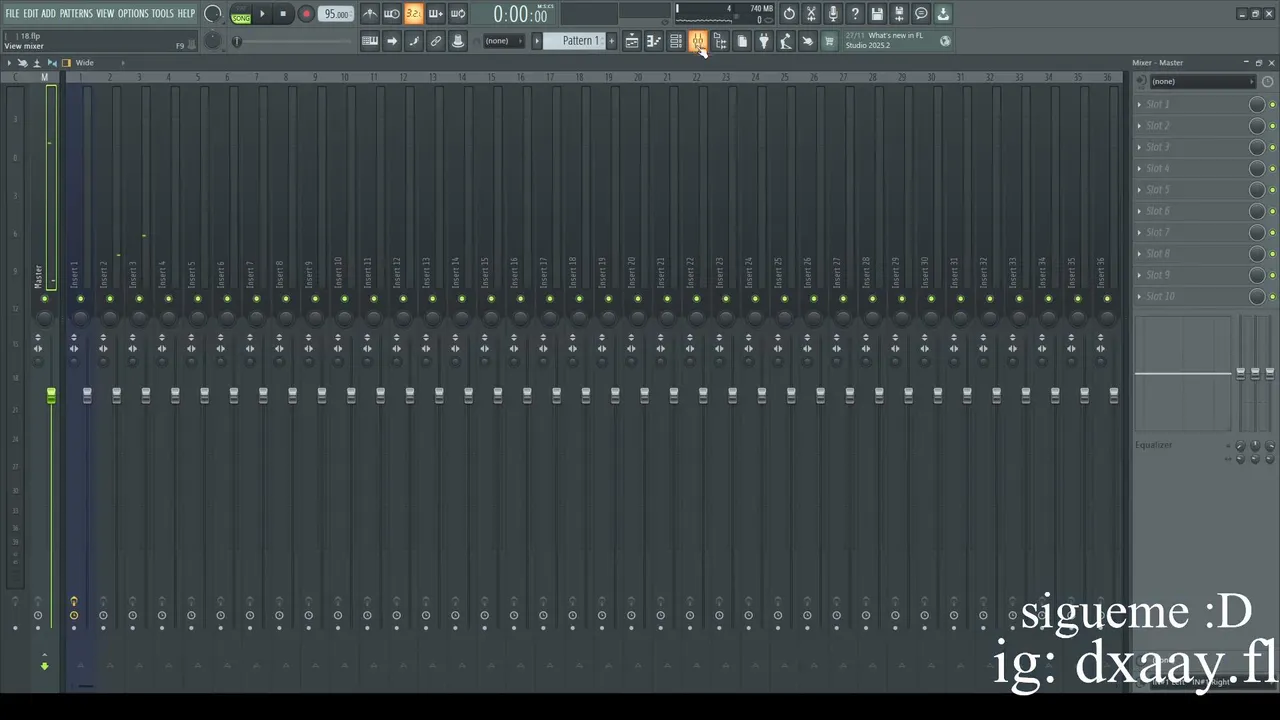The width and height of the screenshot is (1280, 720).
Task: Open the PATTERNS menu
Action: tap(76, 13)
